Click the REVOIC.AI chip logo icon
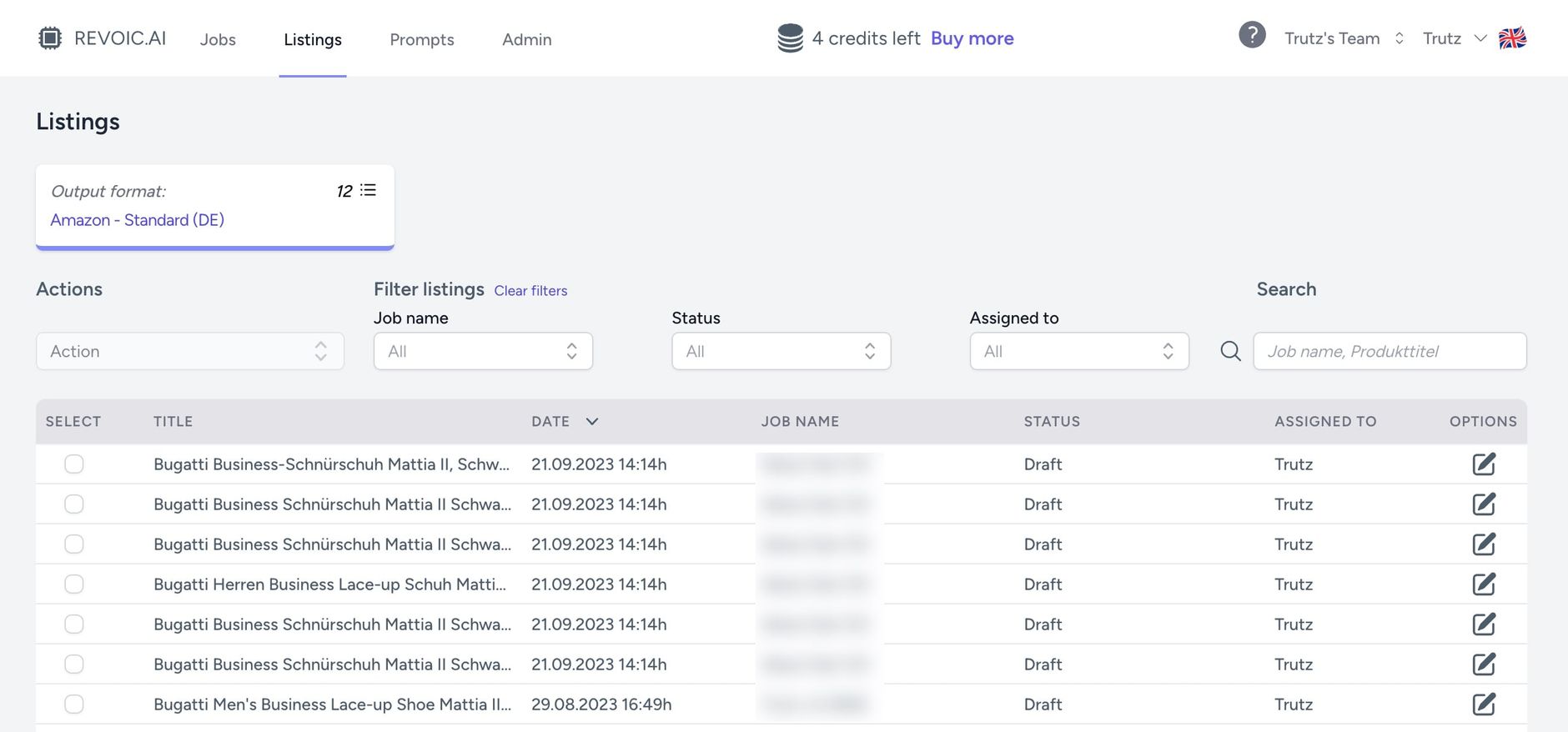 pyautogui.click(x=50, y=38)
